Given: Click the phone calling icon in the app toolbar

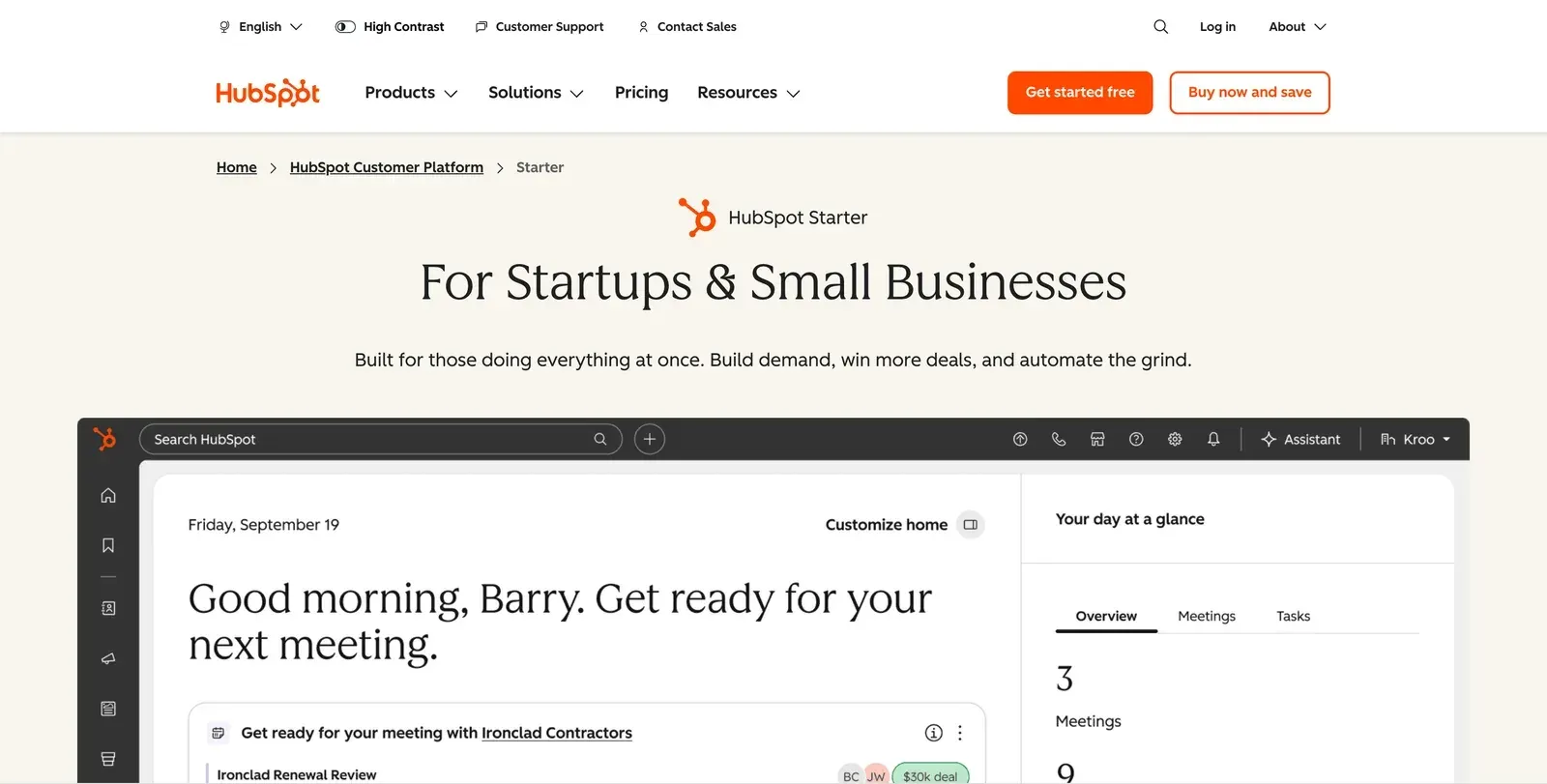Looking at the screenshot, I should click(1059, 439).
